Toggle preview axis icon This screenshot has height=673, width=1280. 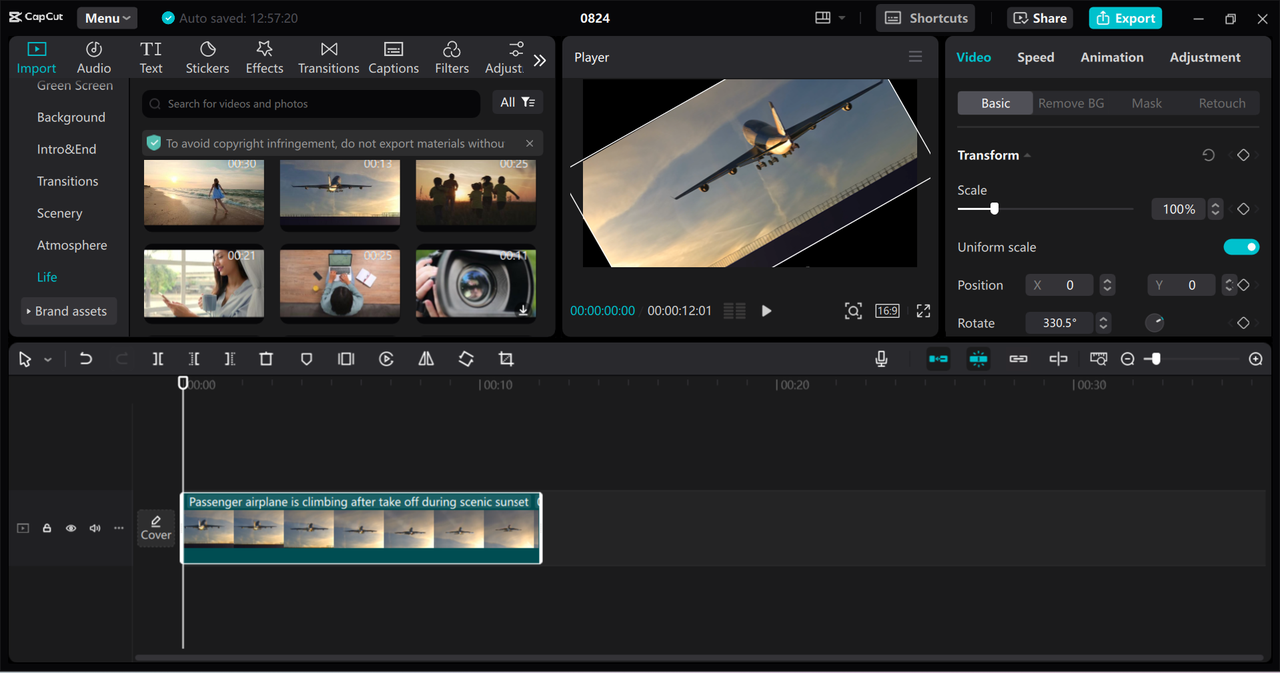click(x=1058, y=359)
